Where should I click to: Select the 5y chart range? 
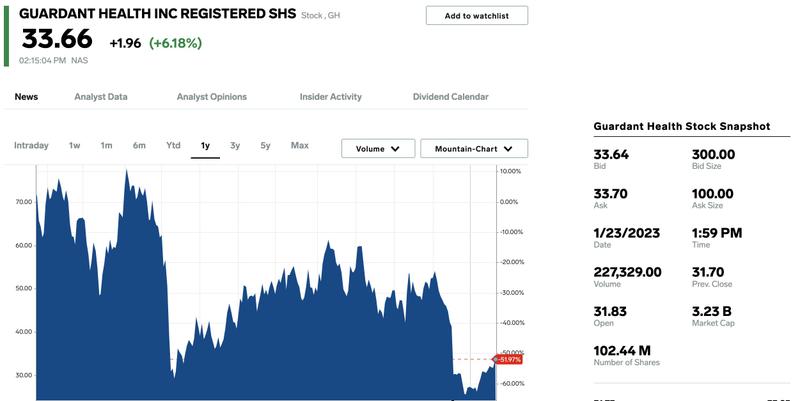(265, 145)
